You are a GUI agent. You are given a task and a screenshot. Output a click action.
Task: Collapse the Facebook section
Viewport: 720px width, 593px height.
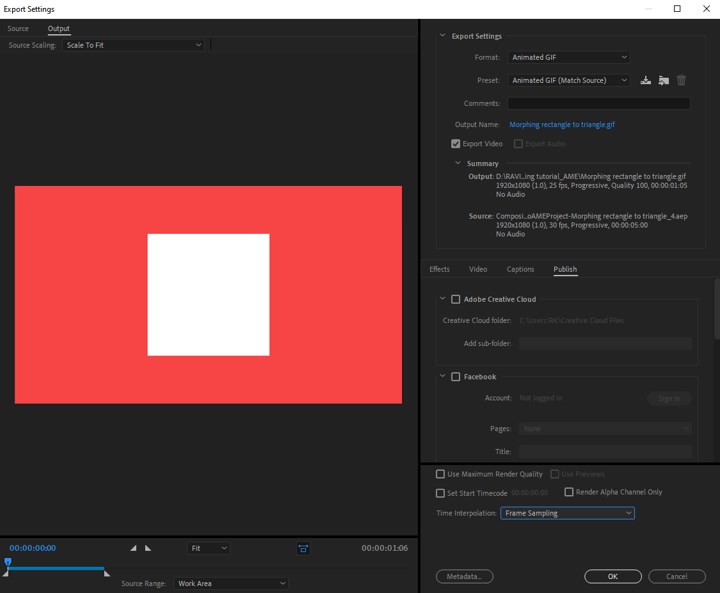442,376
